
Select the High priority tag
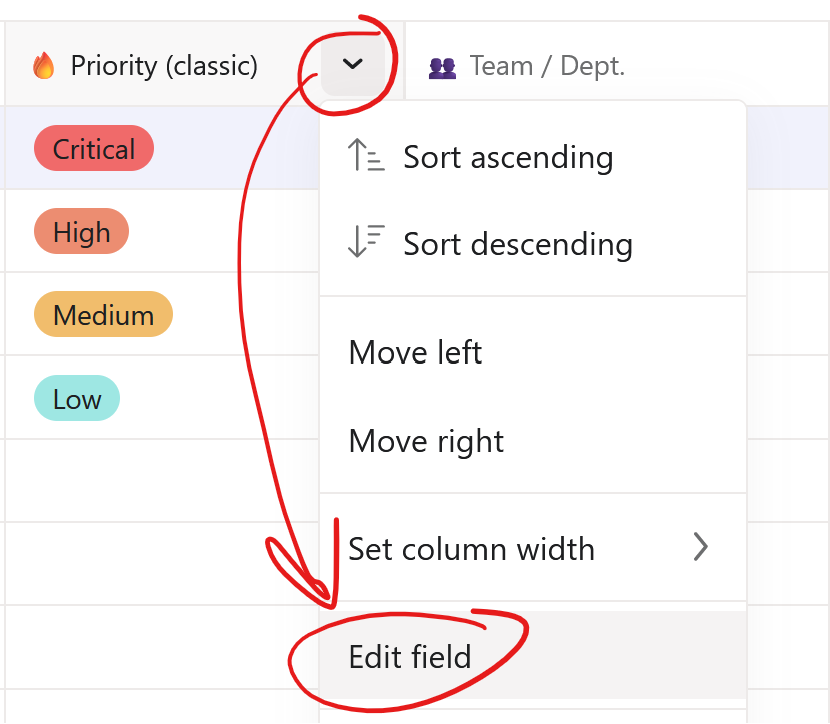81,232
